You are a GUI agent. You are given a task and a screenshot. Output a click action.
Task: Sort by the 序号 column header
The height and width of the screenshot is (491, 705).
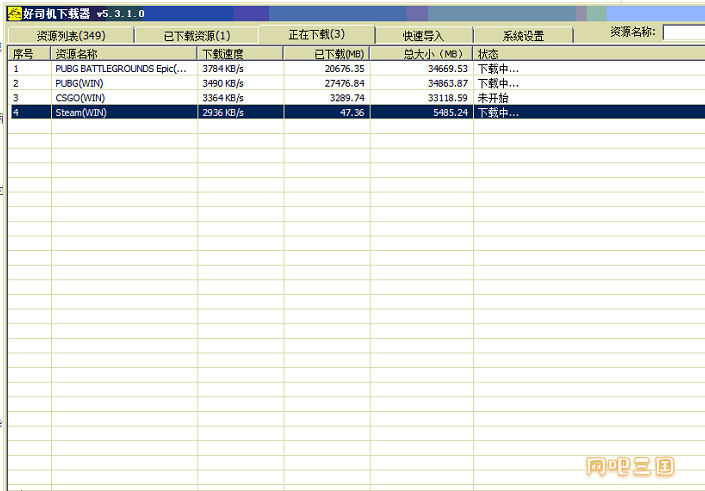point(29,54)
